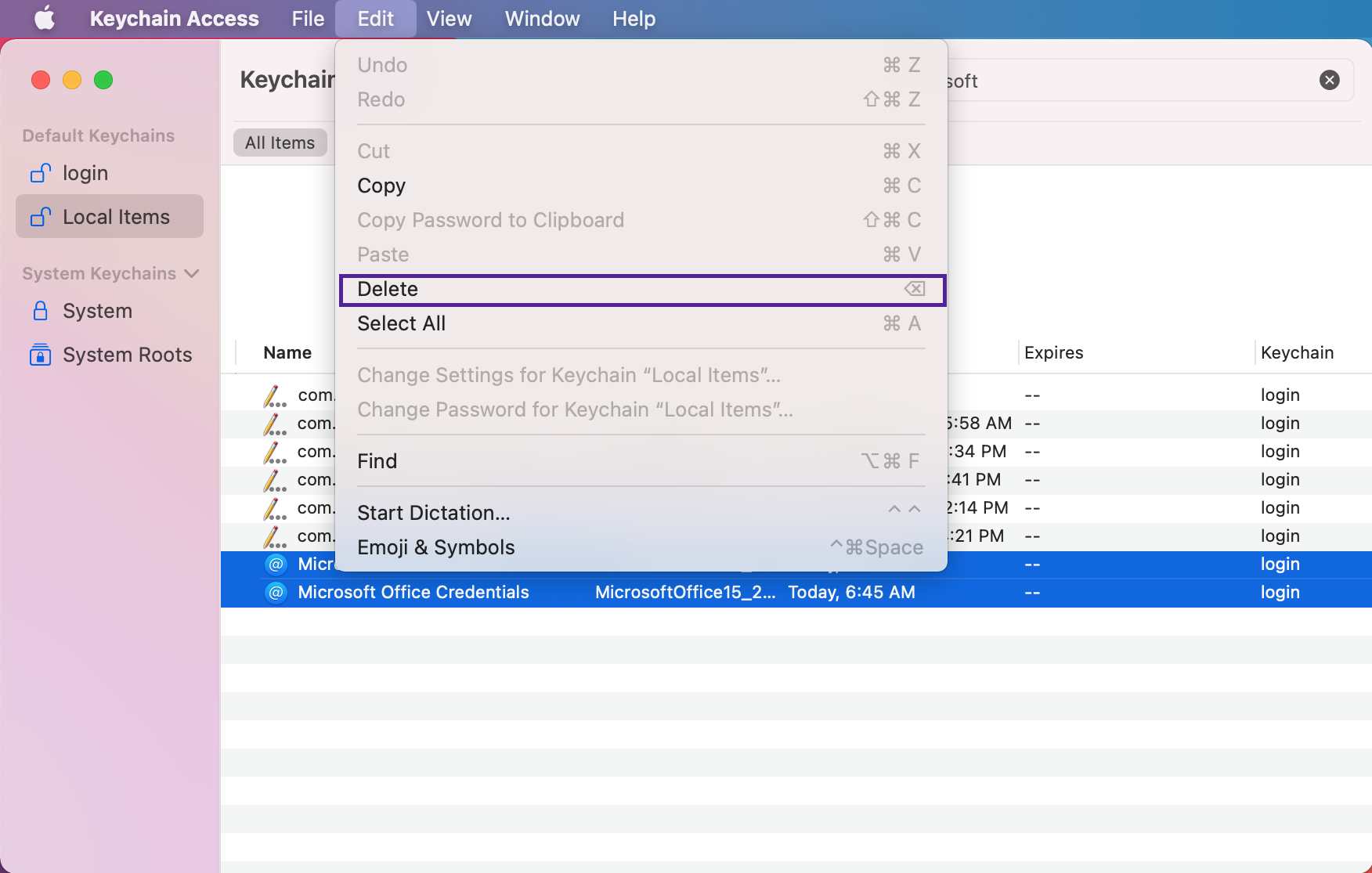Click pencil icon in the 5:58 AM row
Viewport: 1372px width, 873px height.
[x=275, y=424]
